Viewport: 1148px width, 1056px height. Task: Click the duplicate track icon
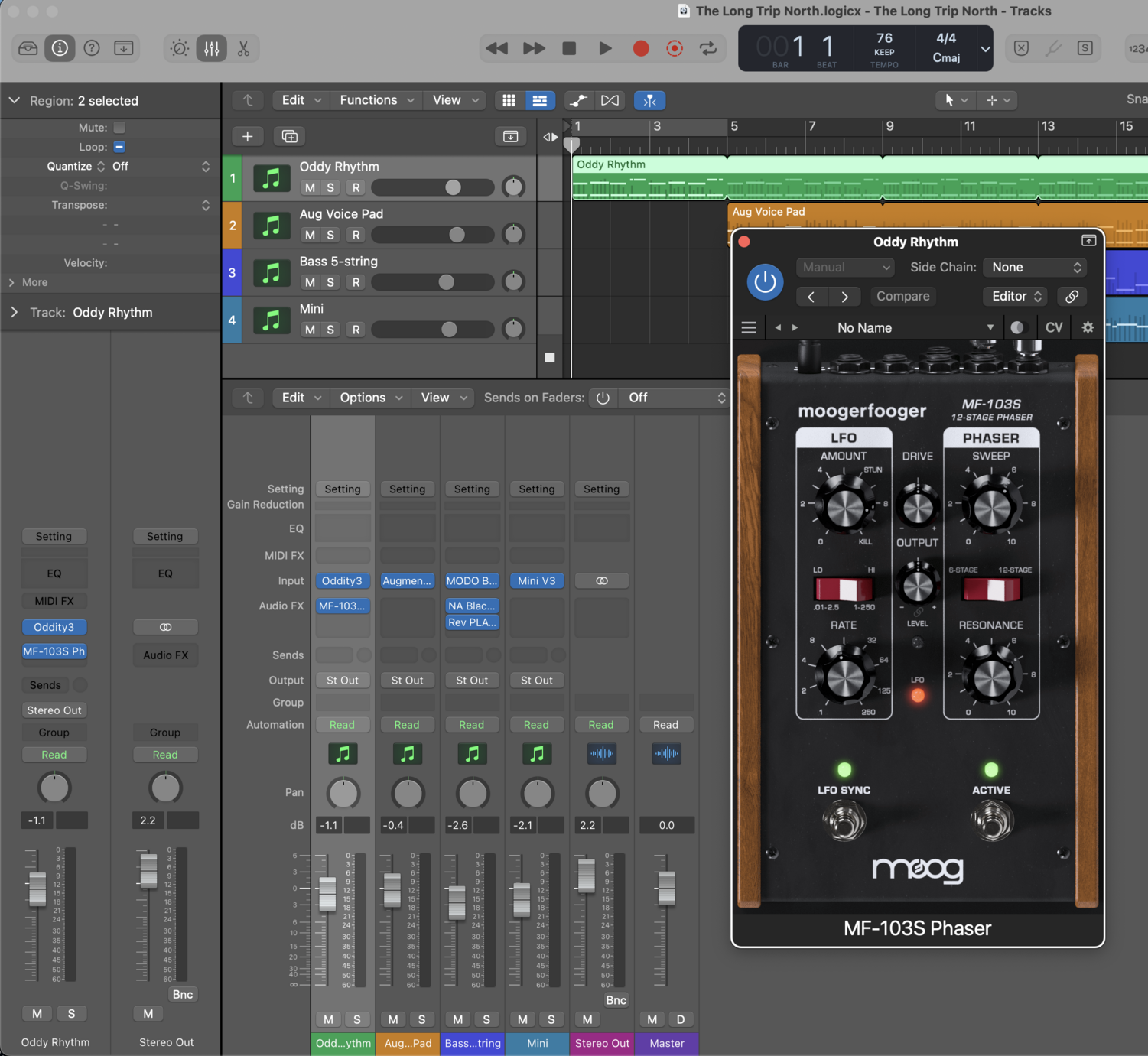289,136
